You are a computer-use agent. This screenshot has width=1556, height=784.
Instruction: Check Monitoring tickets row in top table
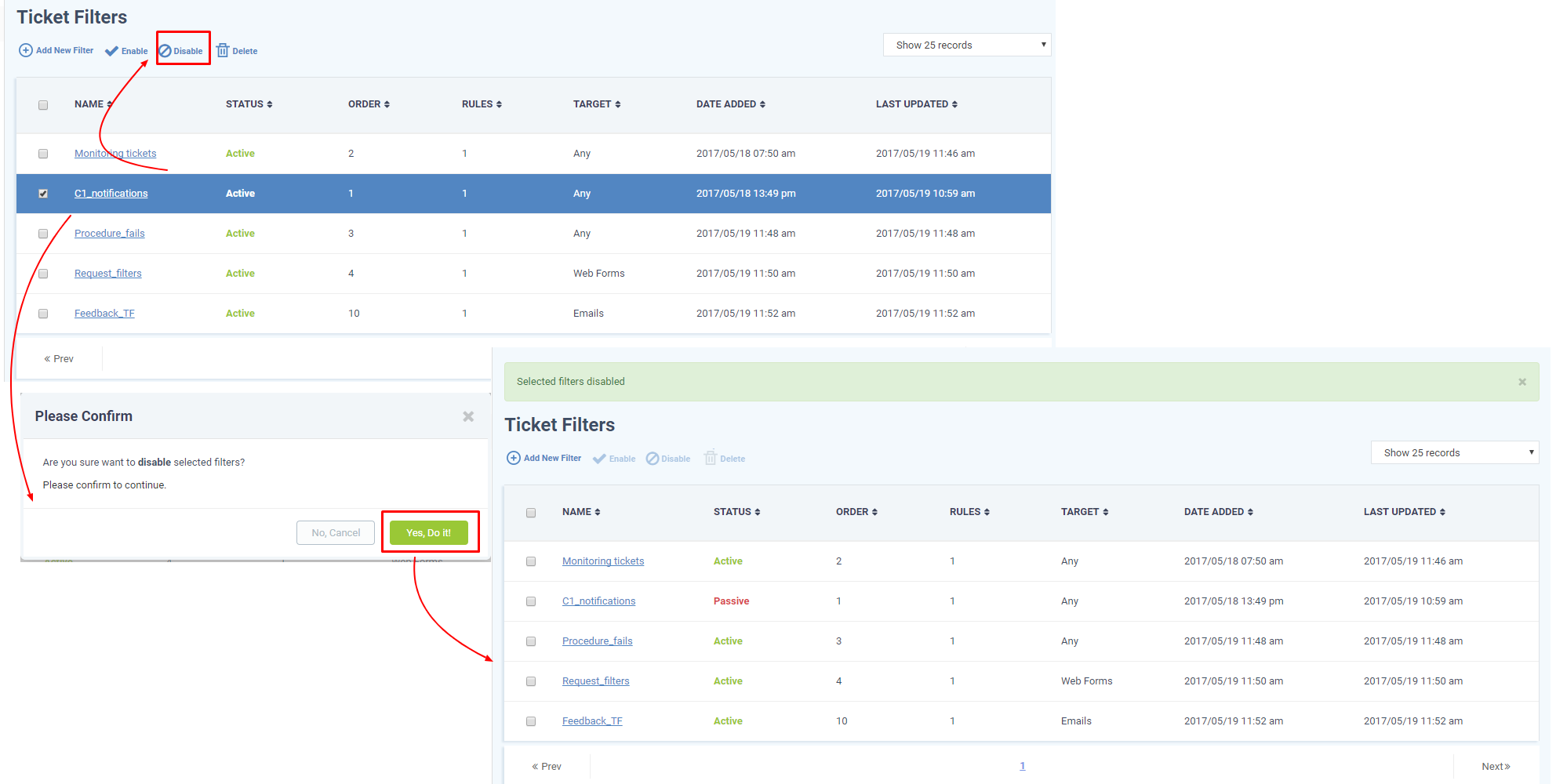click(43, 154)
